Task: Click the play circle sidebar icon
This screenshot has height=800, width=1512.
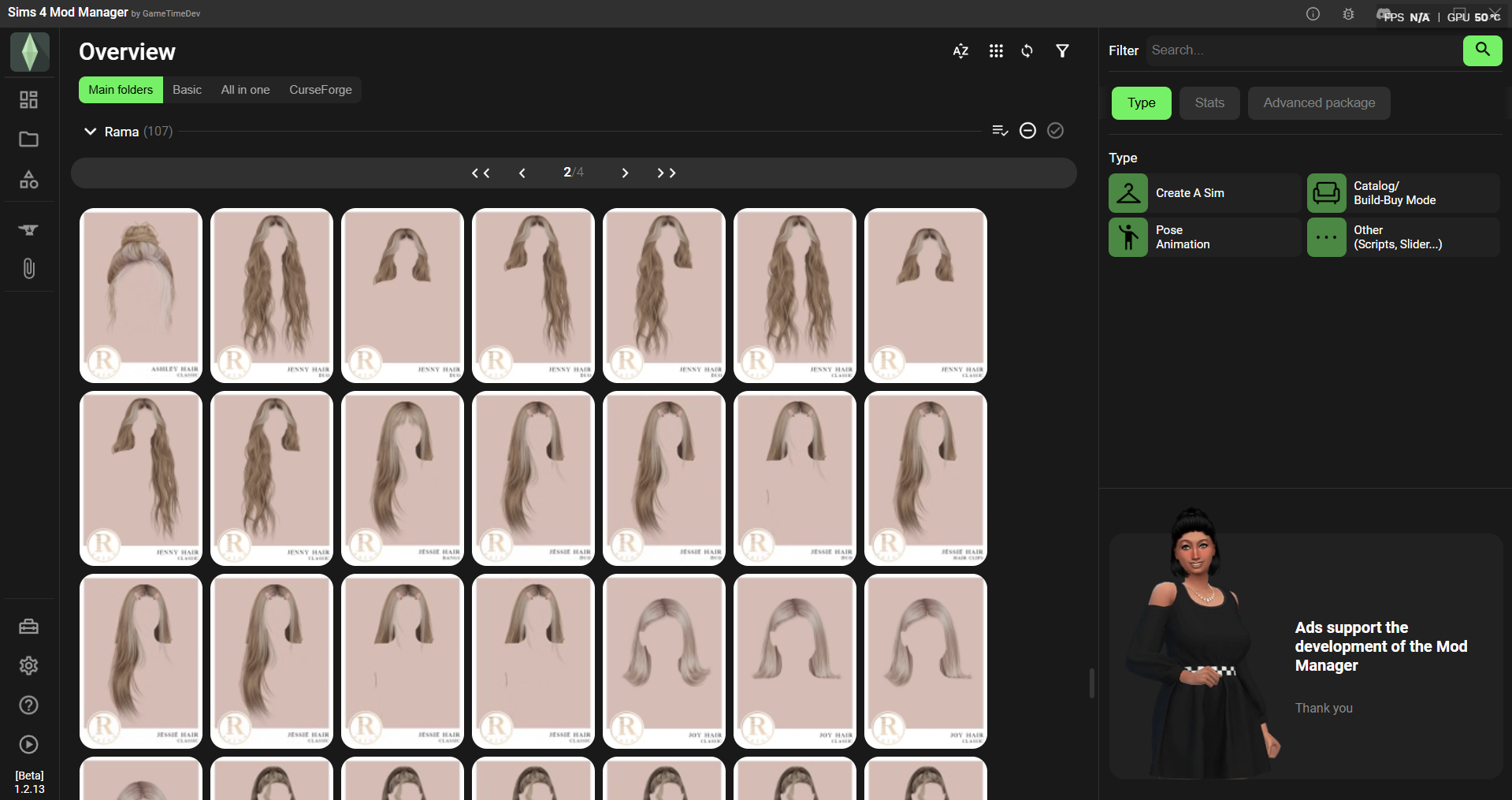Action: pos(29,745)
